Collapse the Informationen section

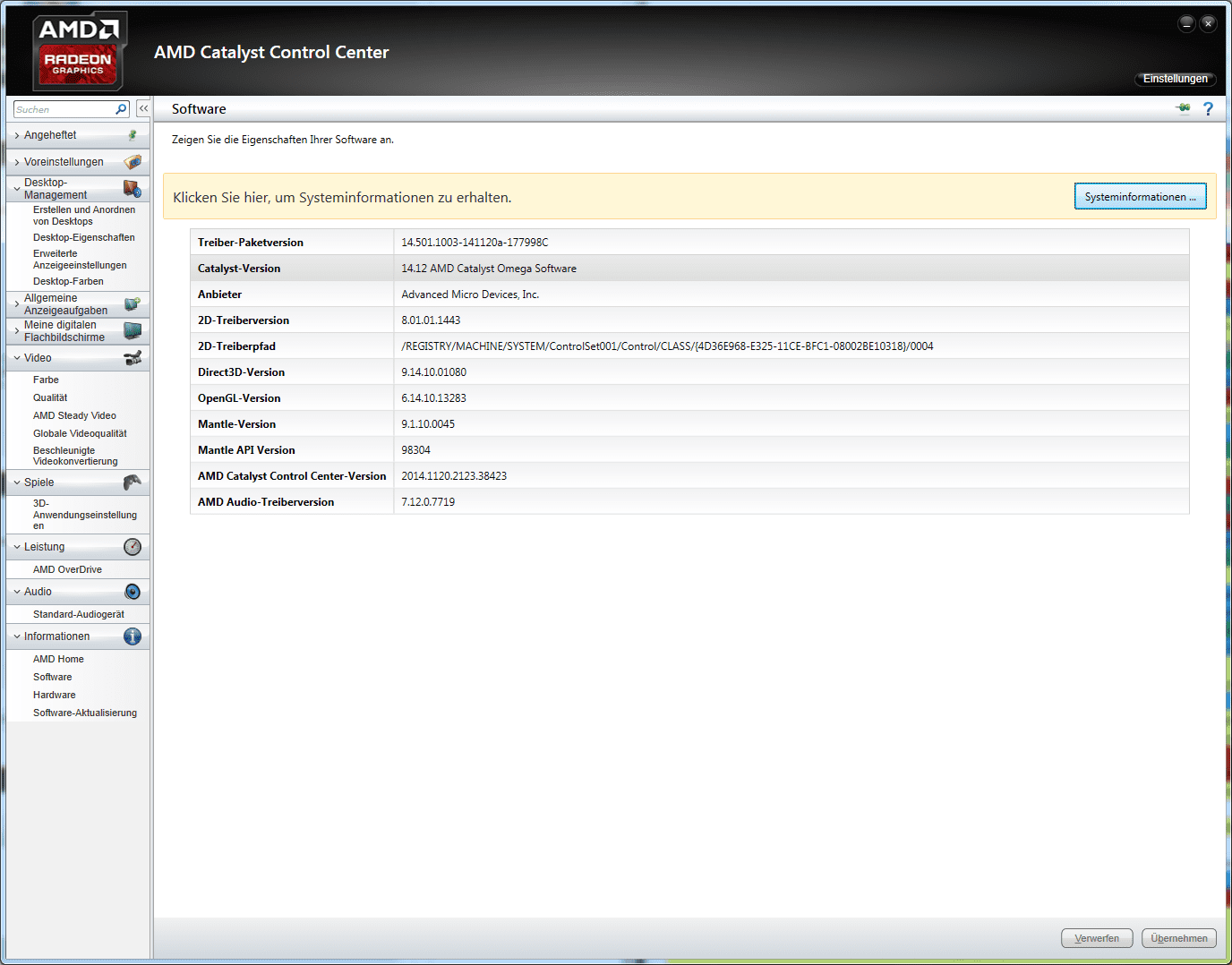pyautogui.click(x=17, y=636)
